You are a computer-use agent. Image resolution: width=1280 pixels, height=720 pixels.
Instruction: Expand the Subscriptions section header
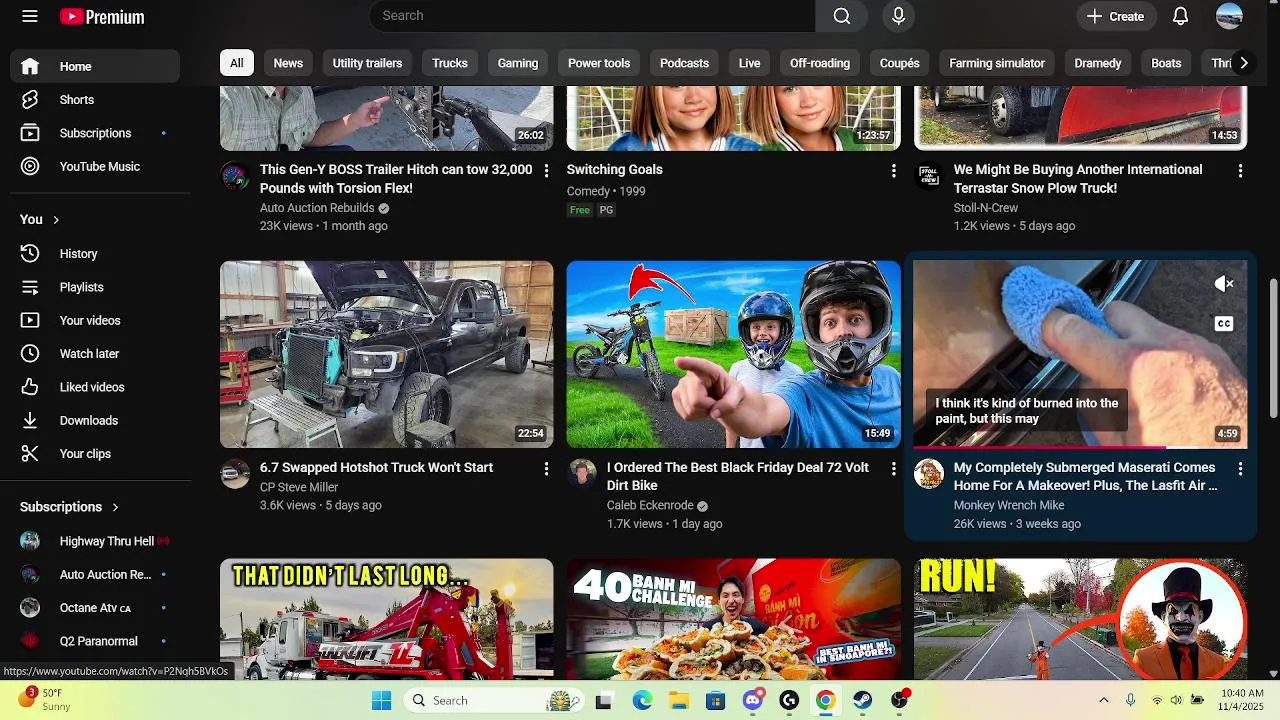(69, 507)
